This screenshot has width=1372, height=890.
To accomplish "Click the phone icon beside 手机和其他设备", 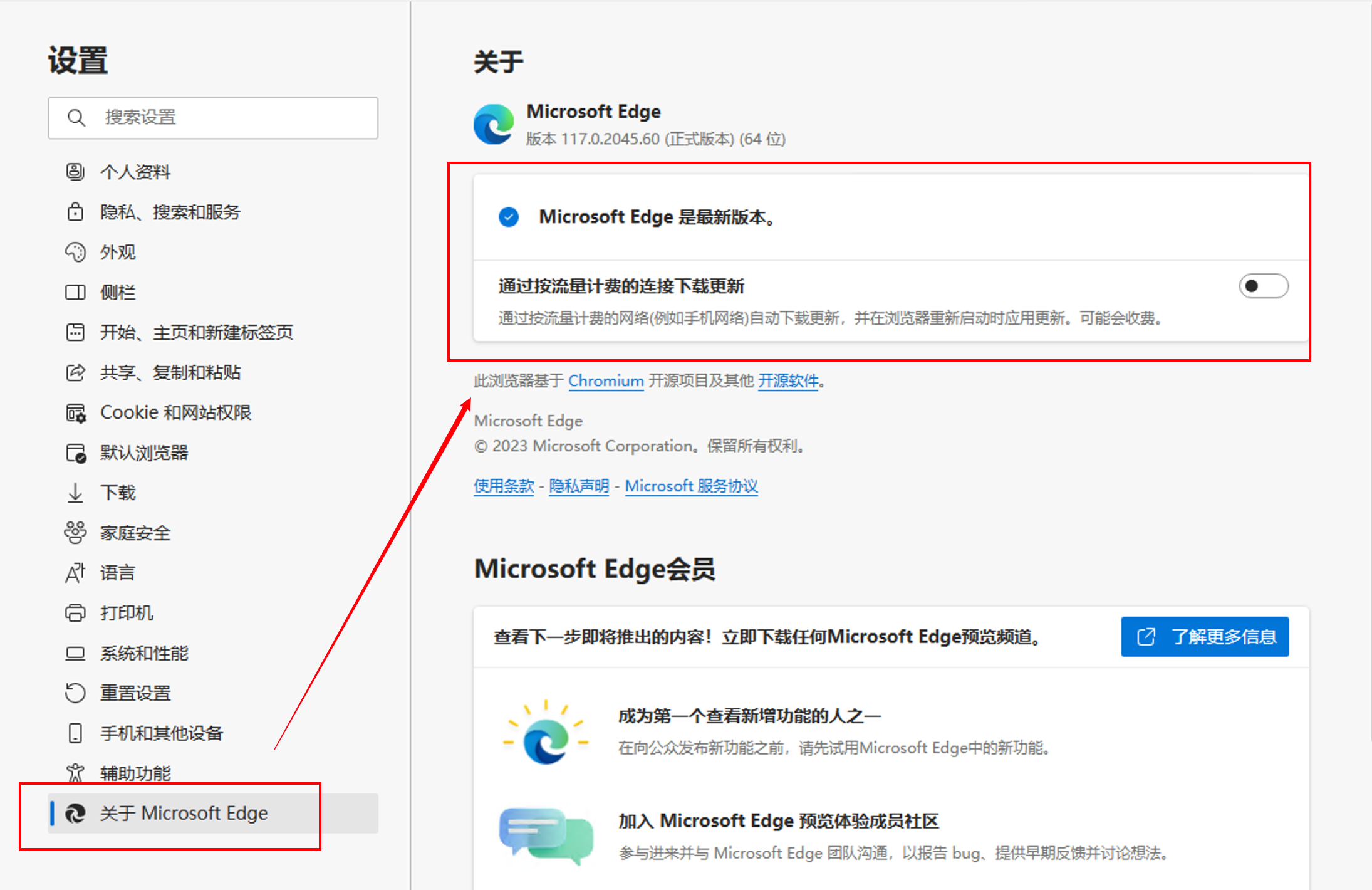I will [x=75, y=733].
